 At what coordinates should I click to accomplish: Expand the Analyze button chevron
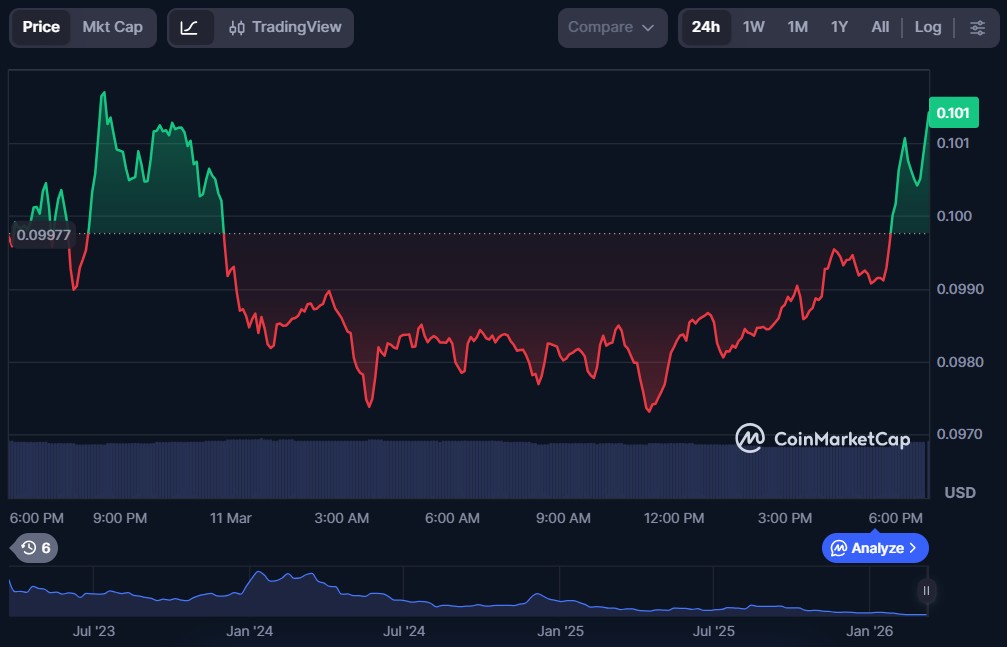(x=911, y=548)
